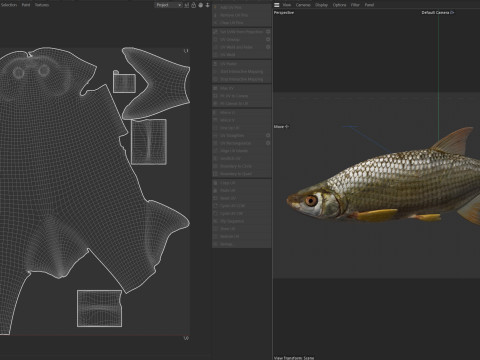480x360 pixels.
Task: Click the Copy UV command
Action: pos(242,183)
